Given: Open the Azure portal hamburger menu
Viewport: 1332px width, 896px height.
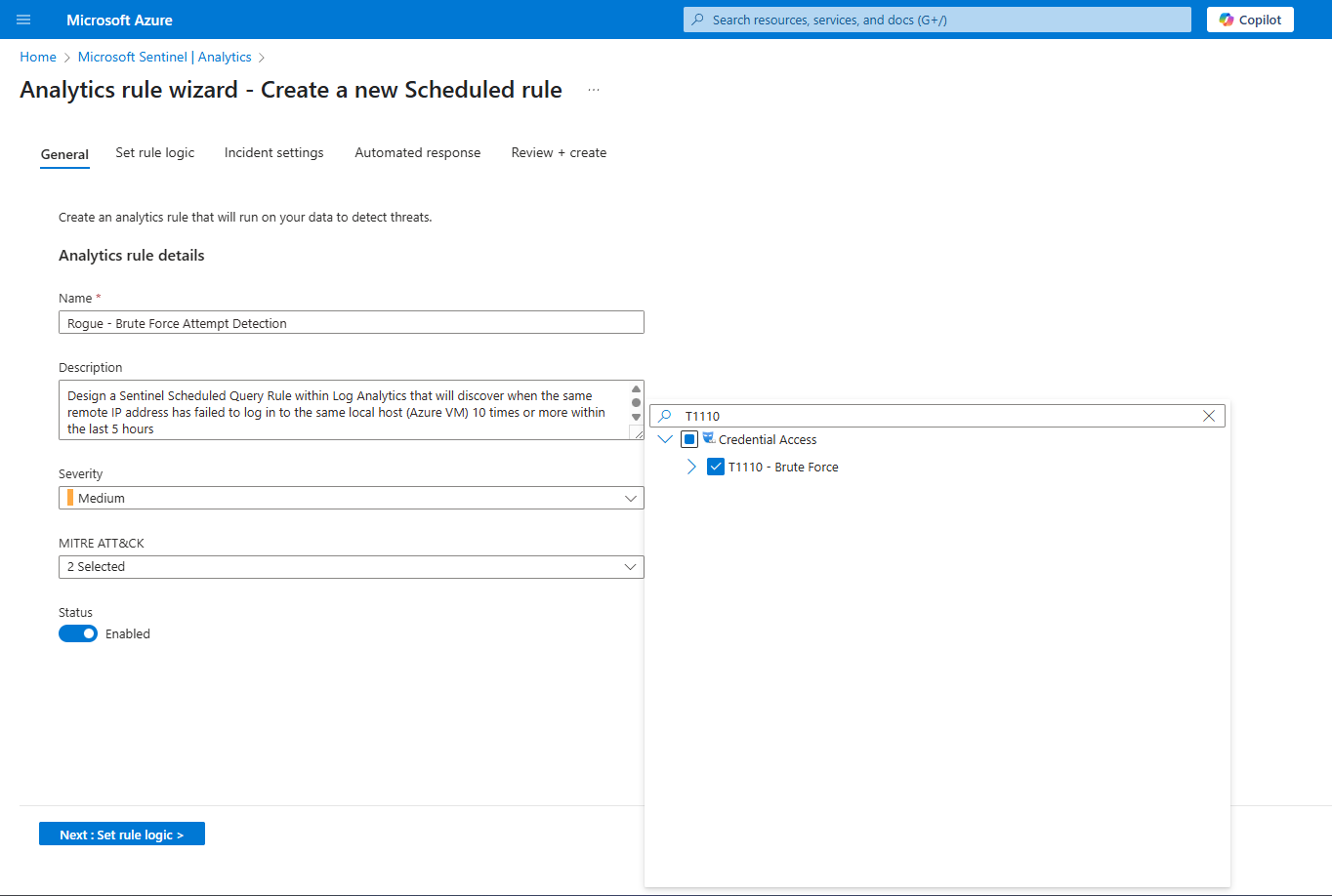Looking at the screenshot, I should pyautogui.click(x=23, y=20).
